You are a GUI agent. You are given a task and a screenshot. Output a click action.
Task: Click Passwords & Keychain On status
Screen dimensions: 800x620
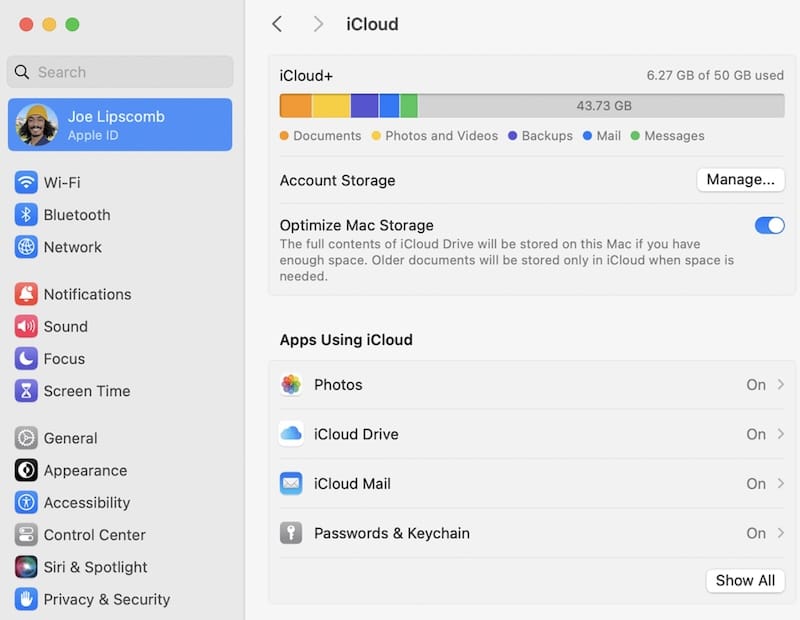click(756, 533)
